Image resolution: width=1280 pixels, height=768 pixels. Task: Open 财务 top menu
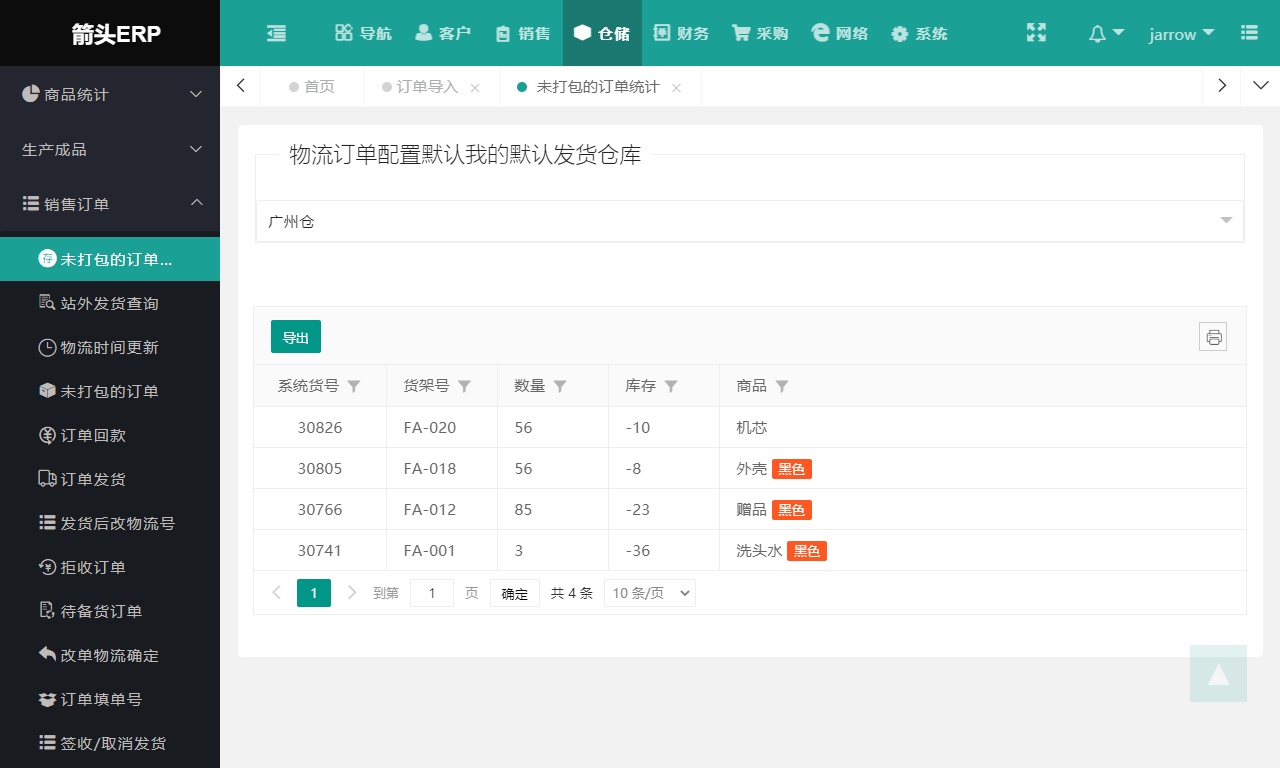pos(681,33)
